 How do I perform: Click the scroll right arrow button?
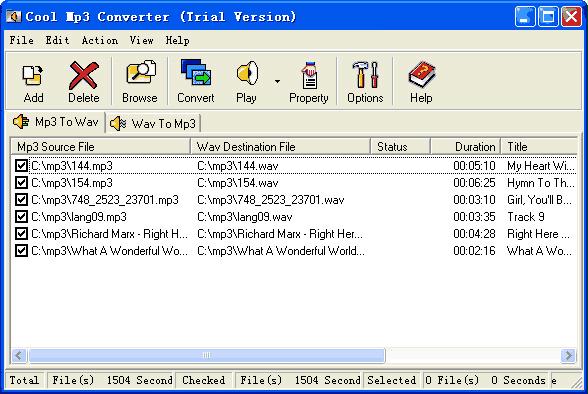[568, 355]
